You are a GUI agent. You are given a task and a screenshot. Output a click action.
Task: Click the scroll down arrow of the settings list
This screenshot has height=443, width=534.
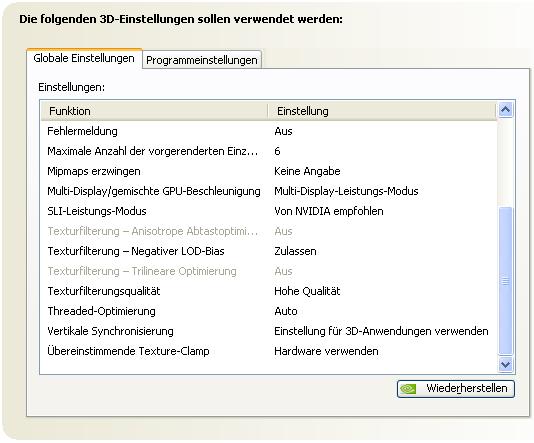tap(505, 364)
